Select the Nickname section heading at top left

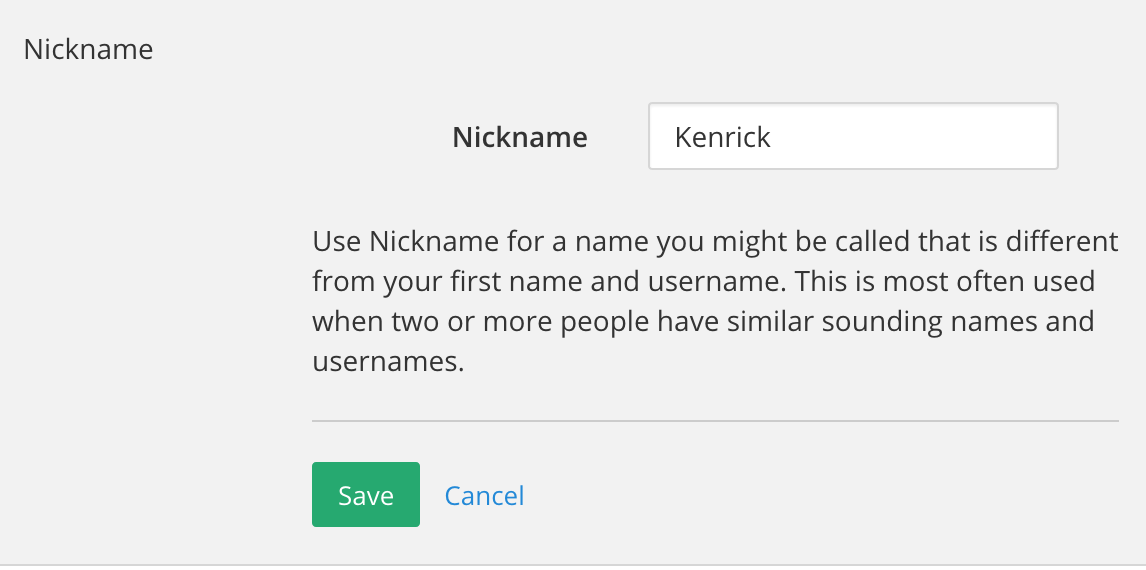pos(88,49)
